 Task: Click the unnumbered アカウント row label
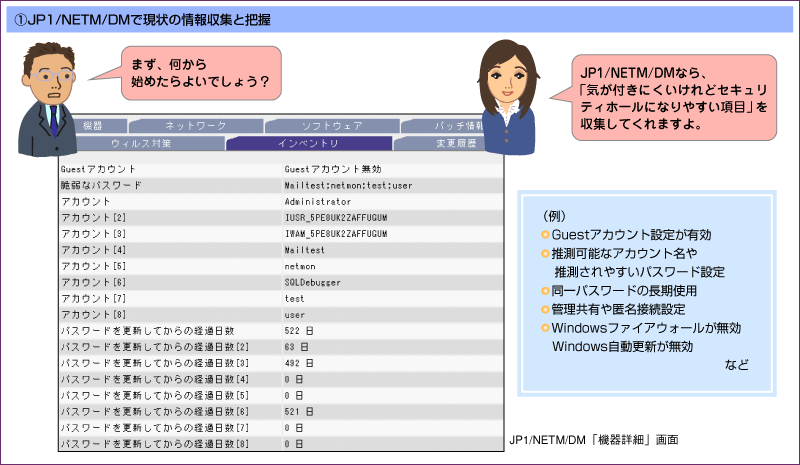[x=85, y=202]
